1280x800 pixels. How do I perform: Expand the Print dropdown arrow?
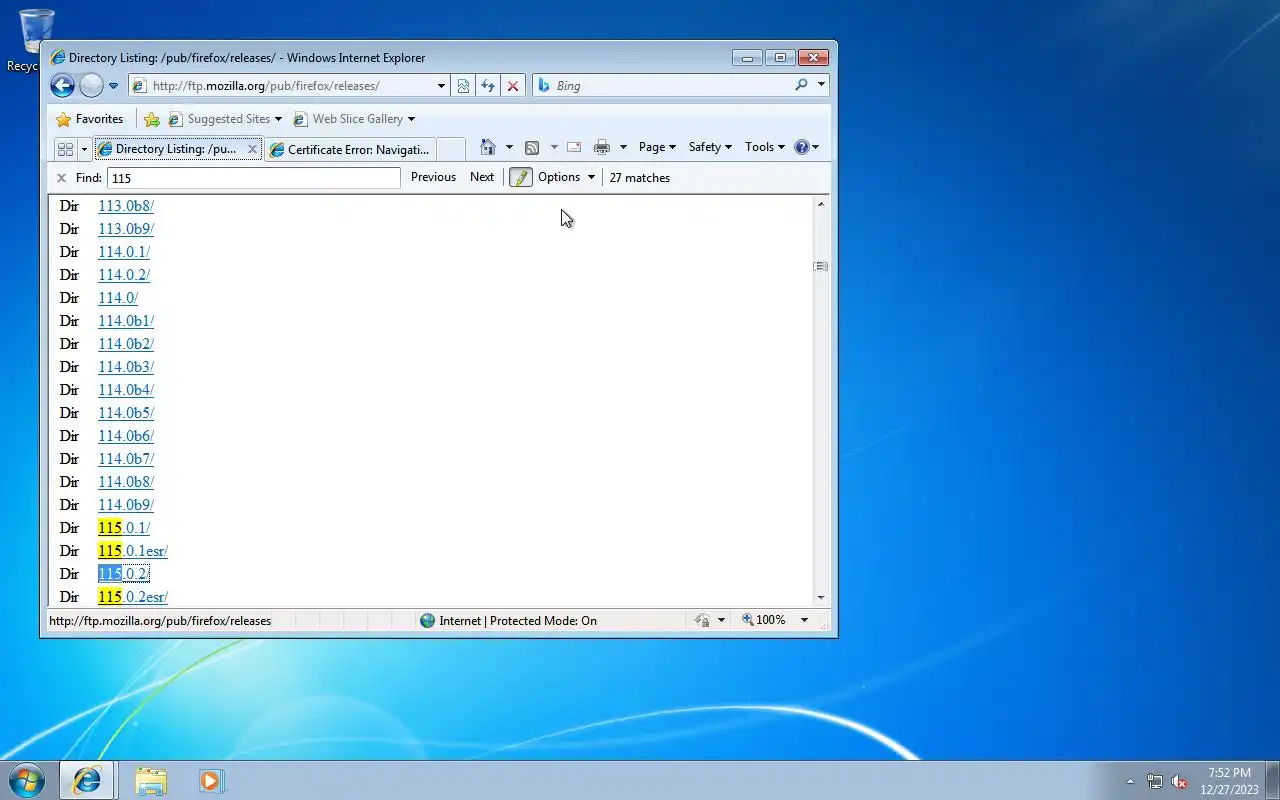pos(623,147)
